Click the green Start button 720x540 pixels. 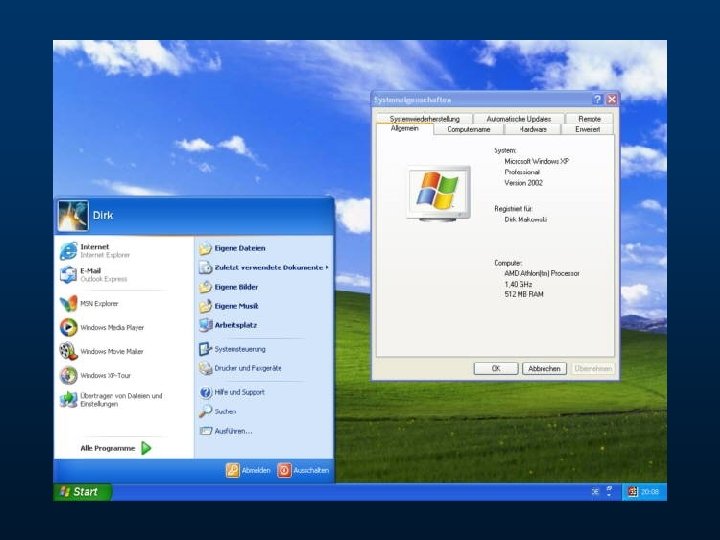point(82,492)
